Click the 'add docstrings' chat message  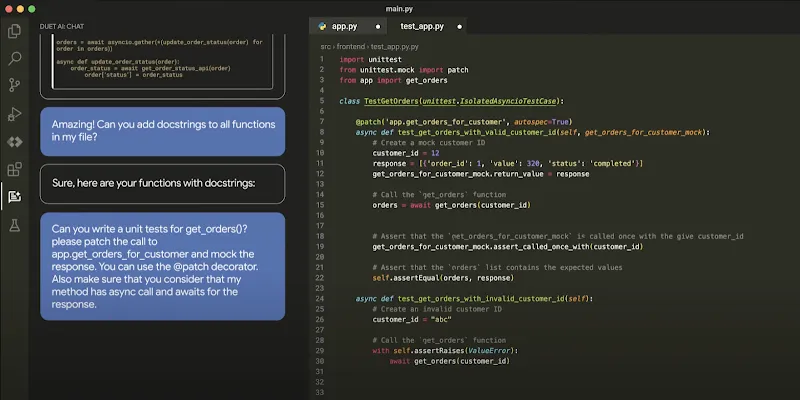click(163, 131)
